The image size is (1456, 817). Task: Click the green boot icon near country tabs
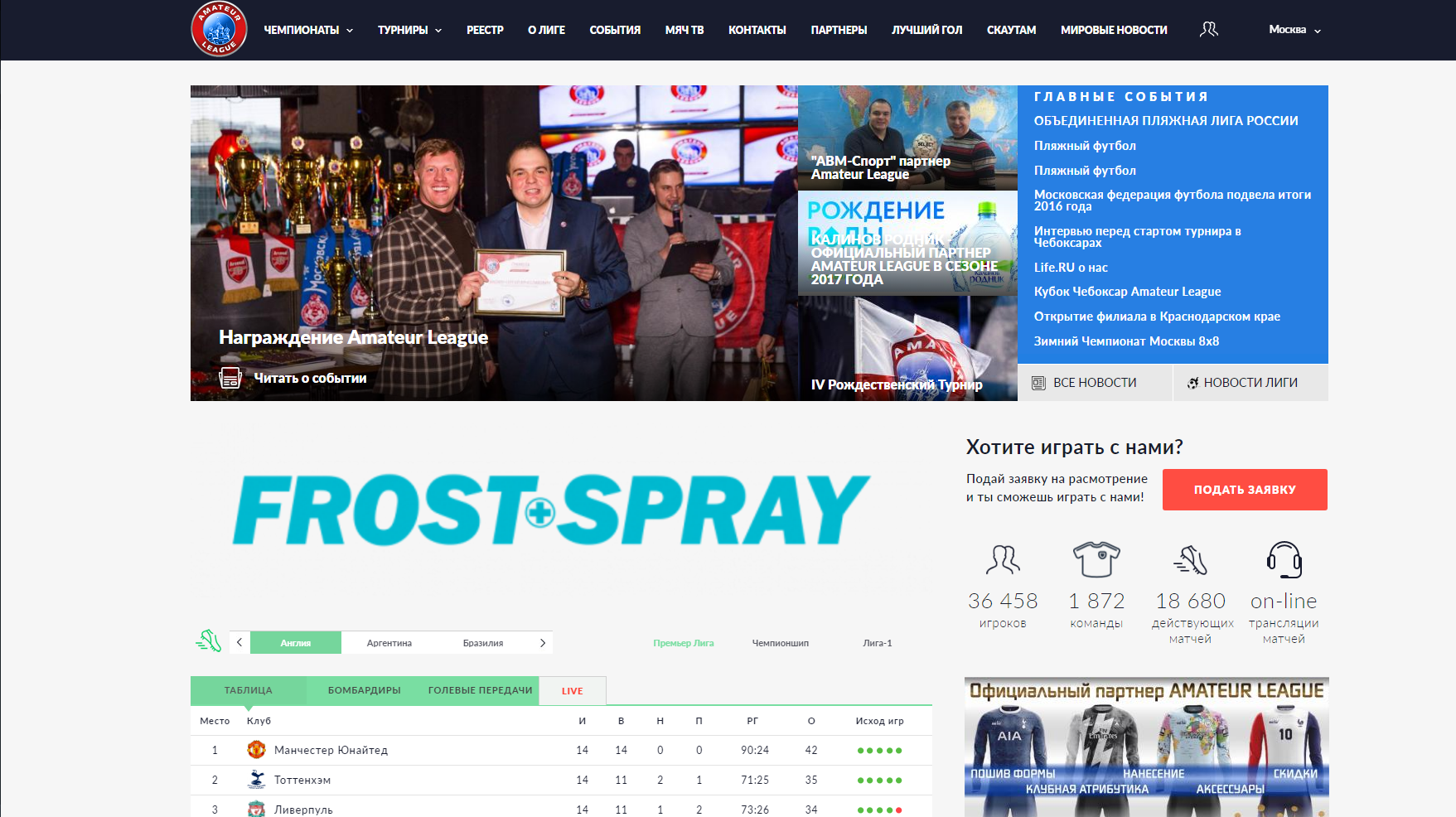(x=209, y=641)
